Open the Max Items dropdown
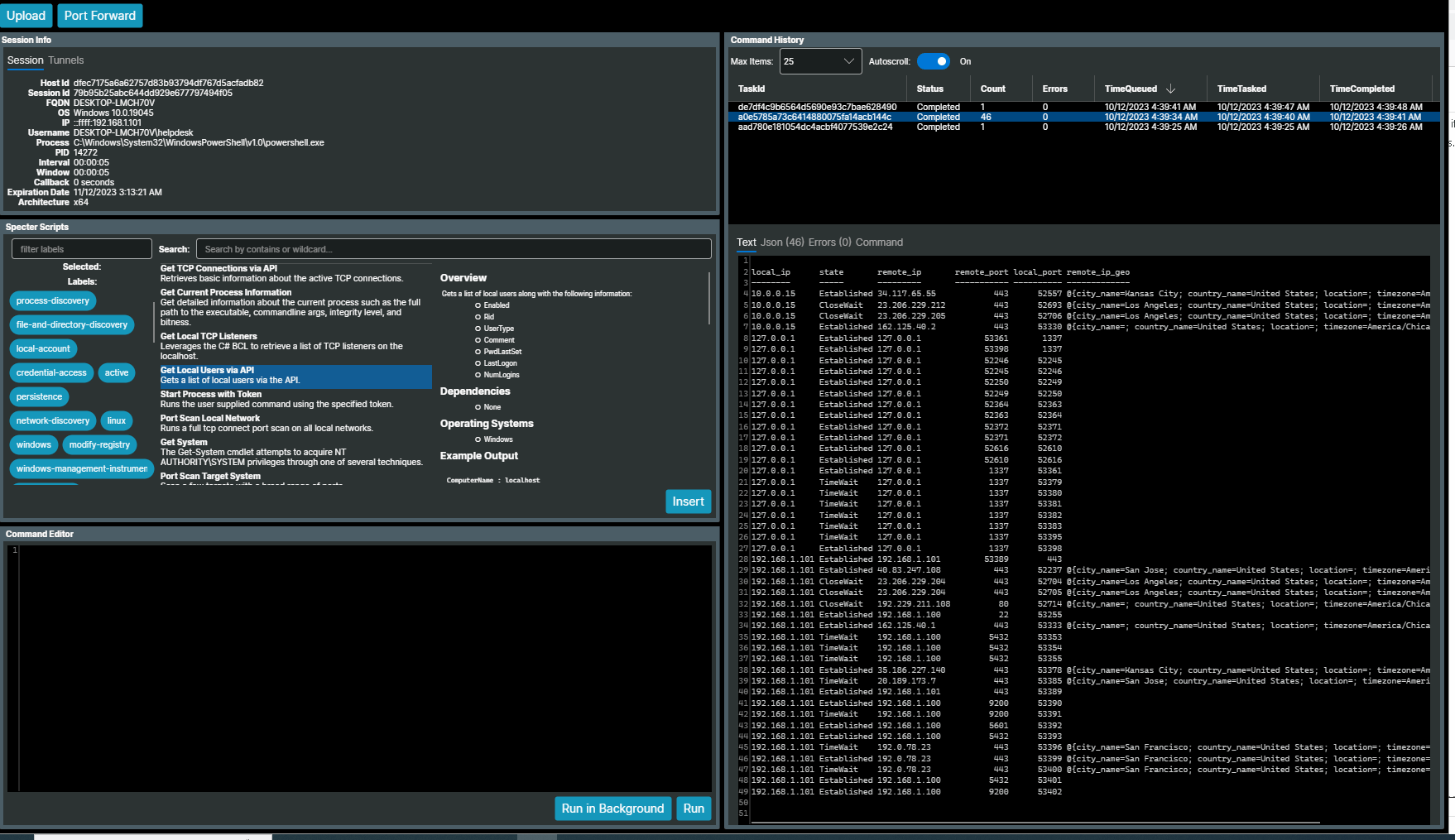The image size is (1455, 840). (819, 61)
